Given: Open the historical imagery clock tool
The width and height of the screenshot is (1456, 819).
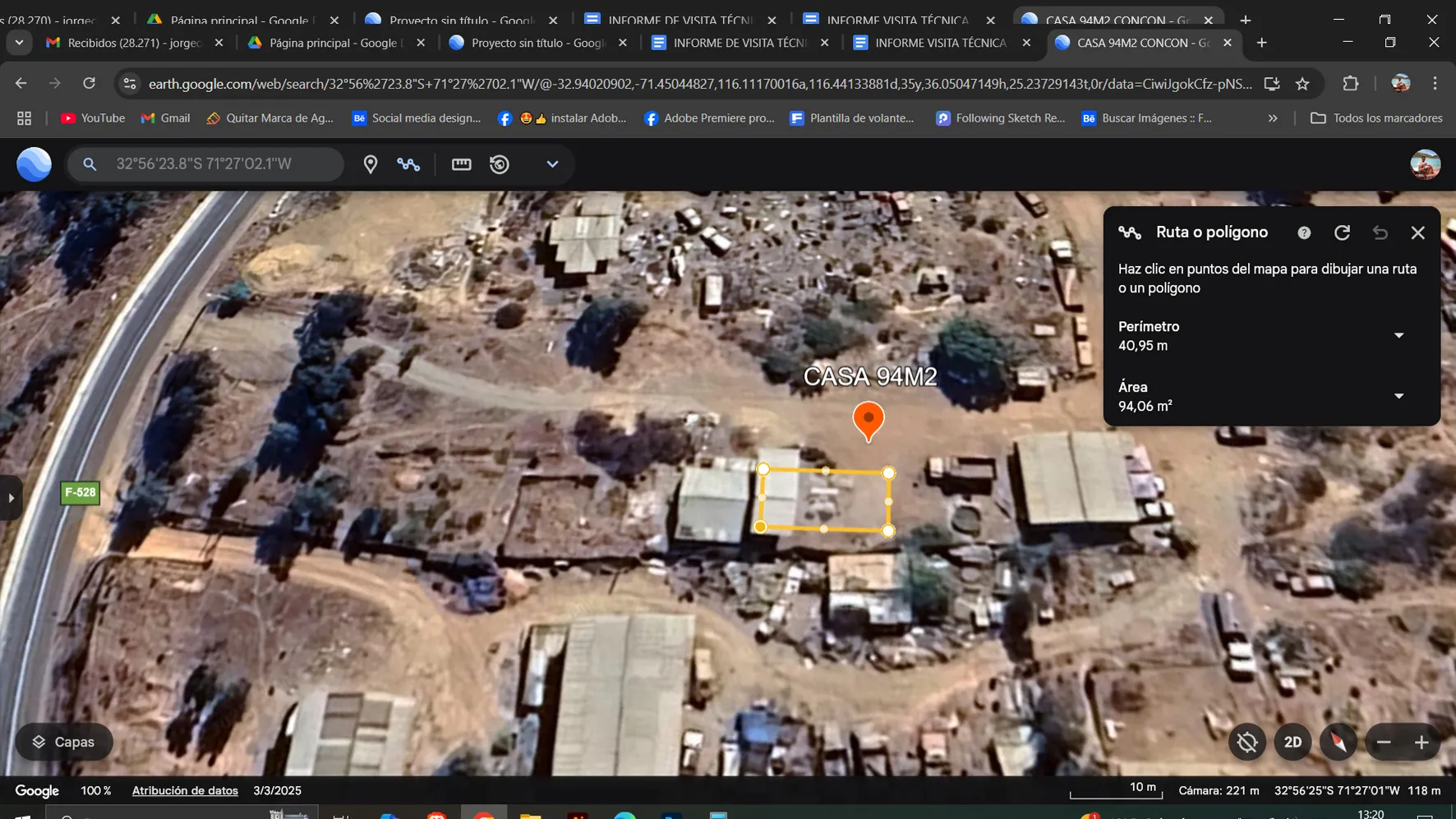Looking at the screenshot, I should (x=500, y=164).
